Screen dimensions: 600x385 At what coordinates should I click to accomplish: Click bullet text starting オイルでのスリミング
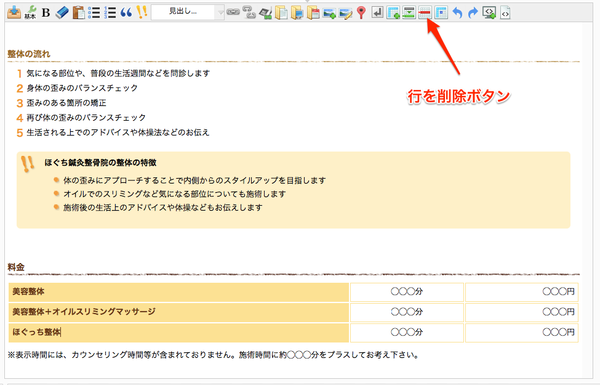(174, 194)
